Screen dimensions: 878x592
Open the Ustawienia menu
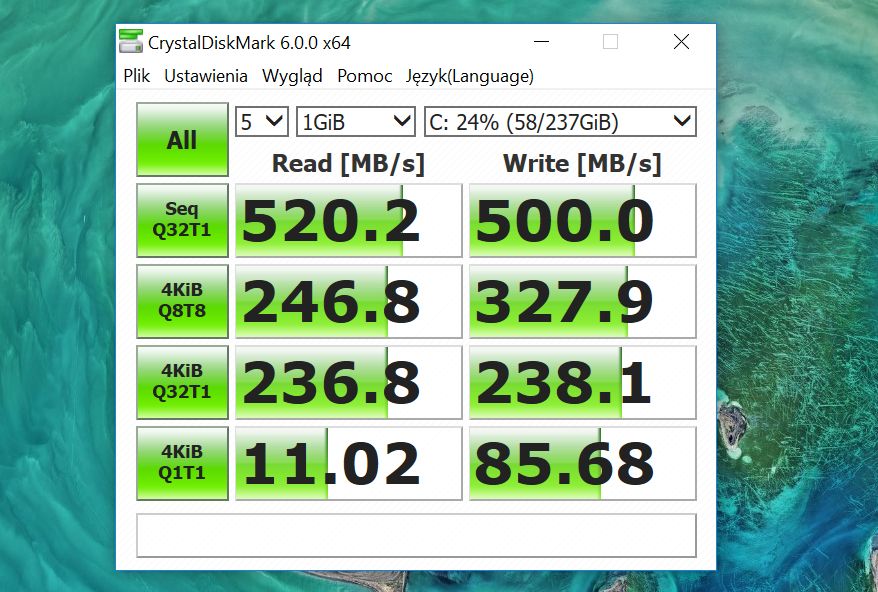206,76
